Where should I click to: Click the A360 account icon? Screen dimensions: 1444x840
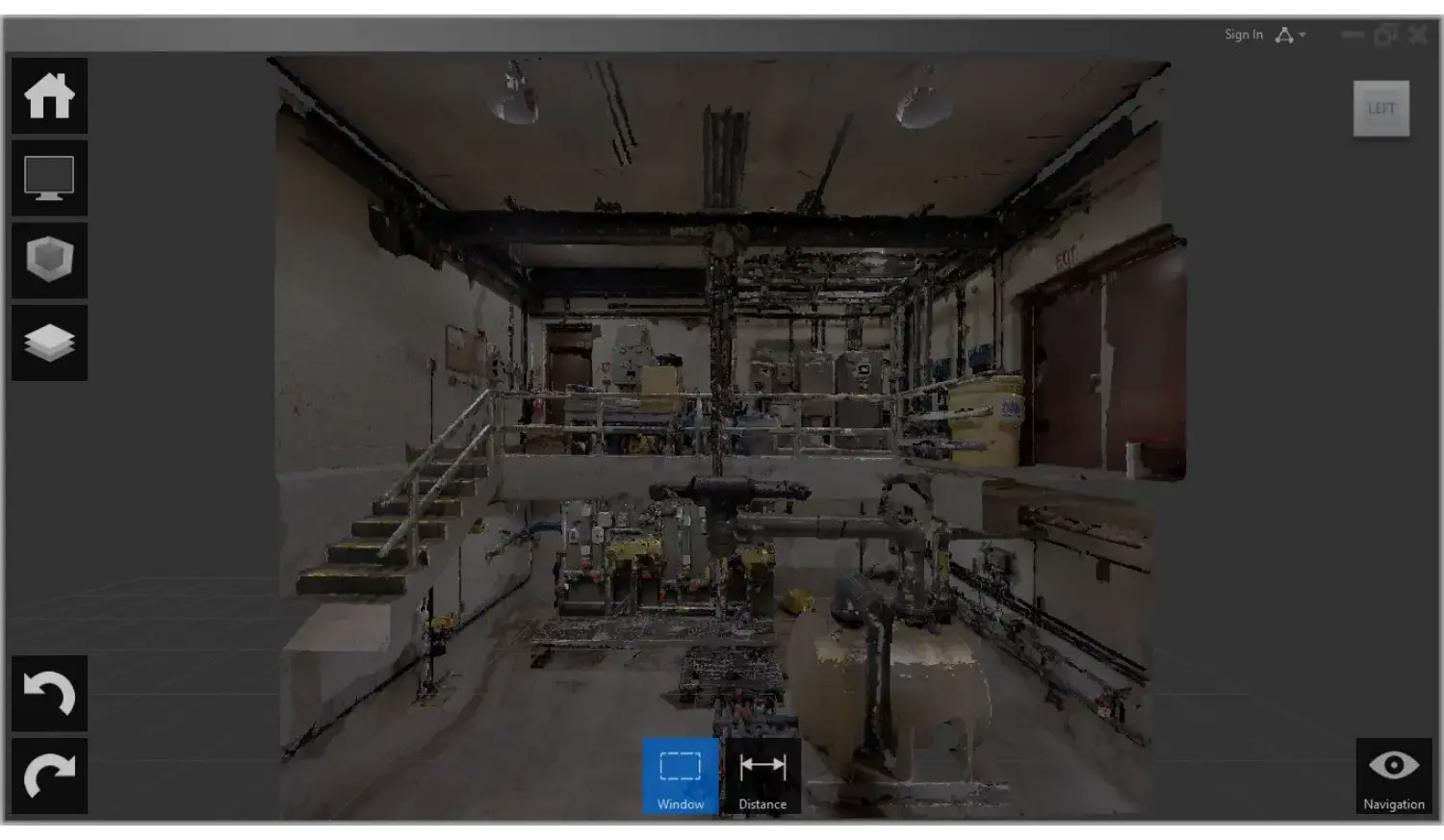tap(1284, 35)
